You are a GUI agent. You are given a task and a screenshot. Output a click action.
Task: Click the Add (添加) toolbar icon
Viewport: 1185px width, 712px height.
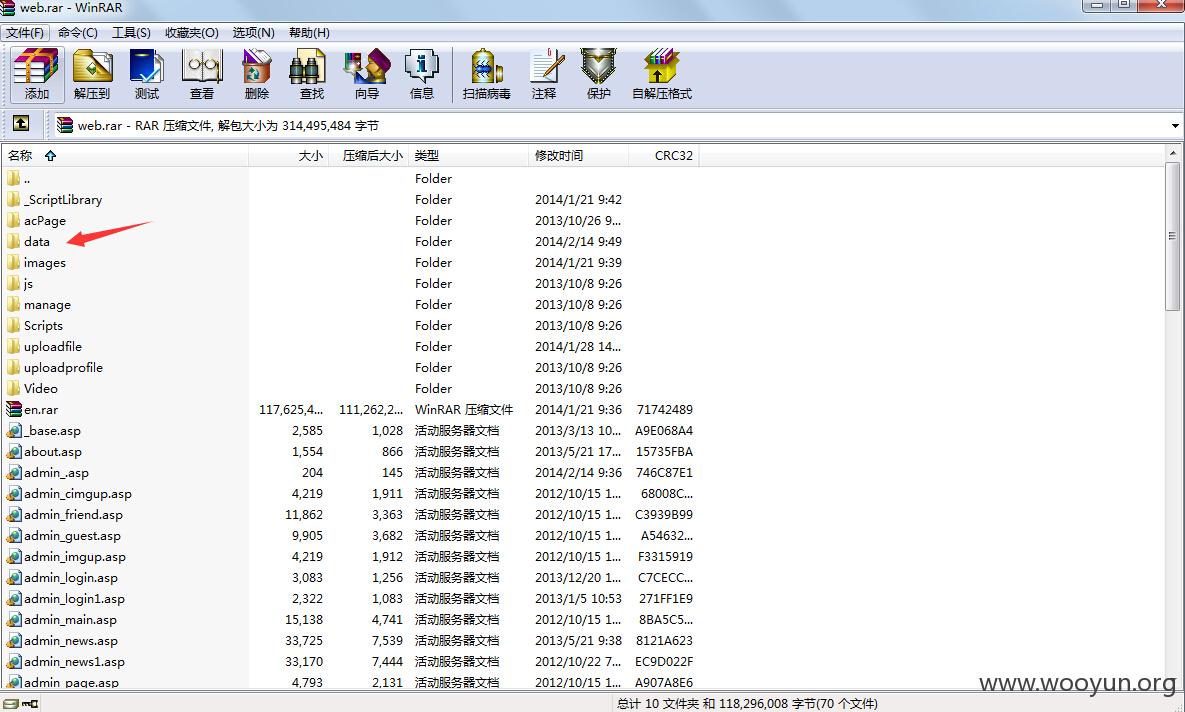click(36, 74)
